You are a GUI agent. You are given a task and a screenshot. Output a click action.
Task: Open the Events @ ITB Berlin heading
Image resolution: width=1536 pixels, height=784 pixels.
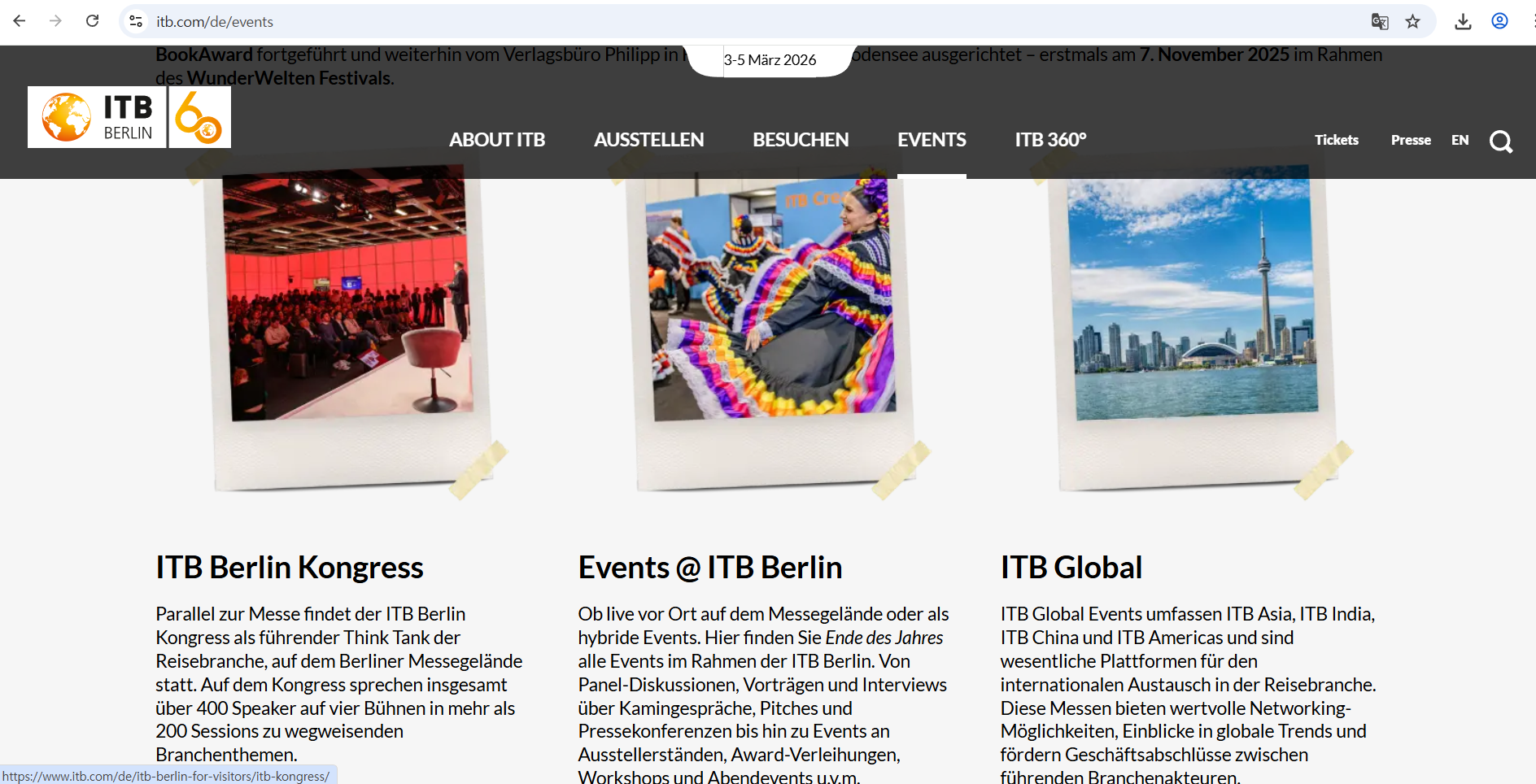[x=710, y=567]
